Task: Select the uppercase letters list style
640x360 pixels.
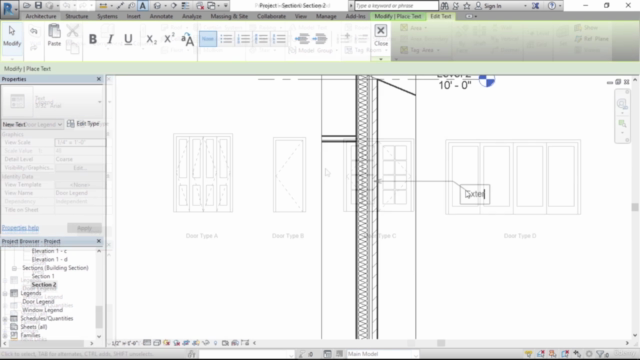Action: coord(280,39)
